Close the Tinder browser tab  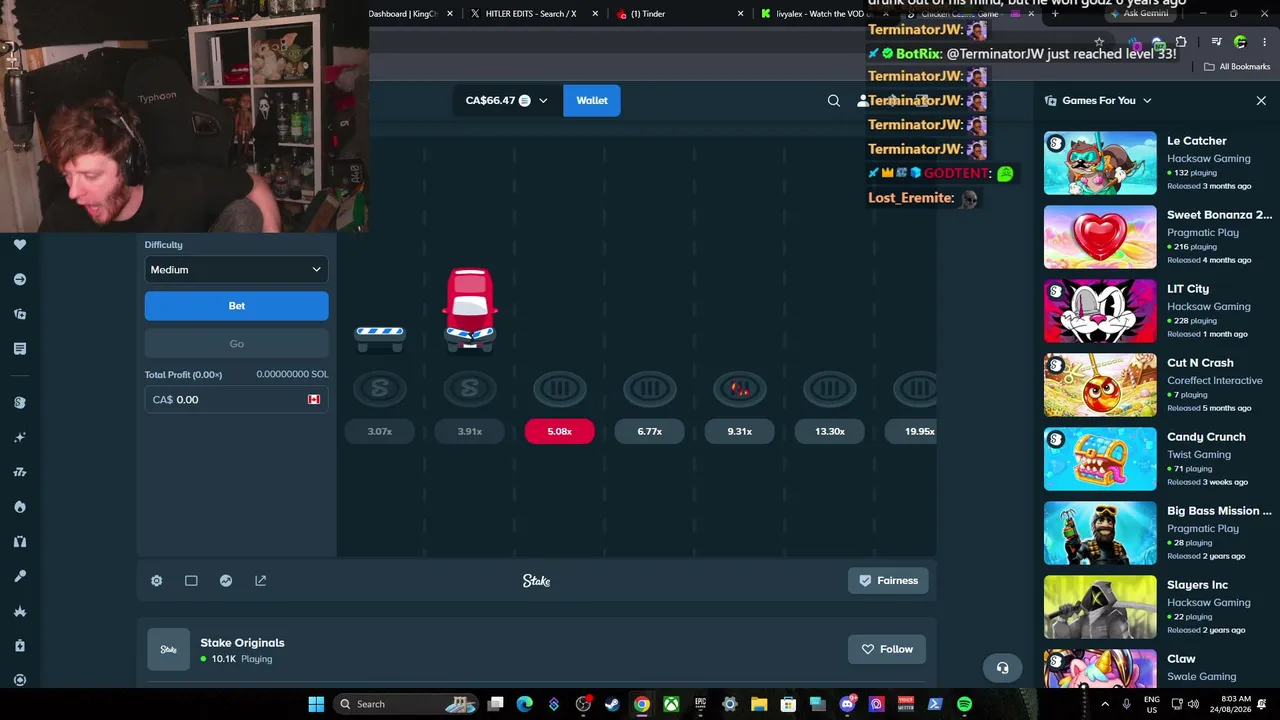click(741, 14)
